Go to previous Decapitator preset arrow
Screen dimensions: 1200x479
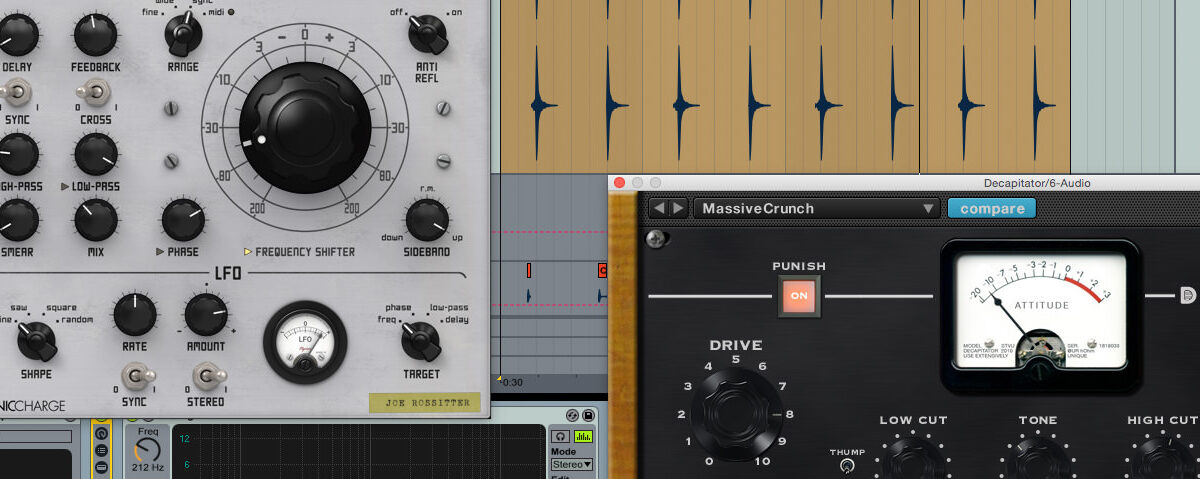(659, 208)
